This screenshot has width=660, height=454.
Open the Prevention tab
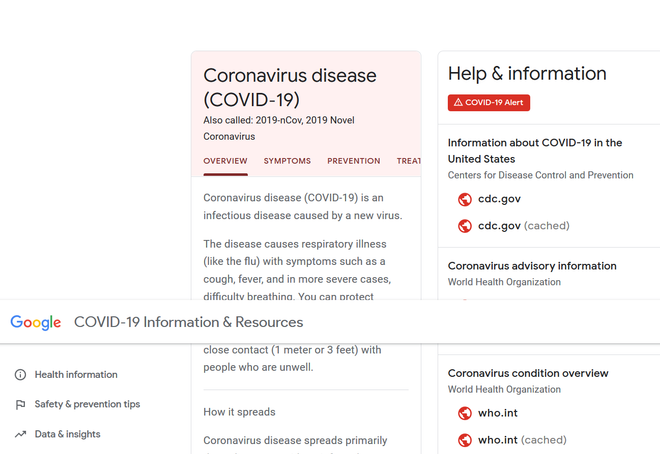(353, 161)
